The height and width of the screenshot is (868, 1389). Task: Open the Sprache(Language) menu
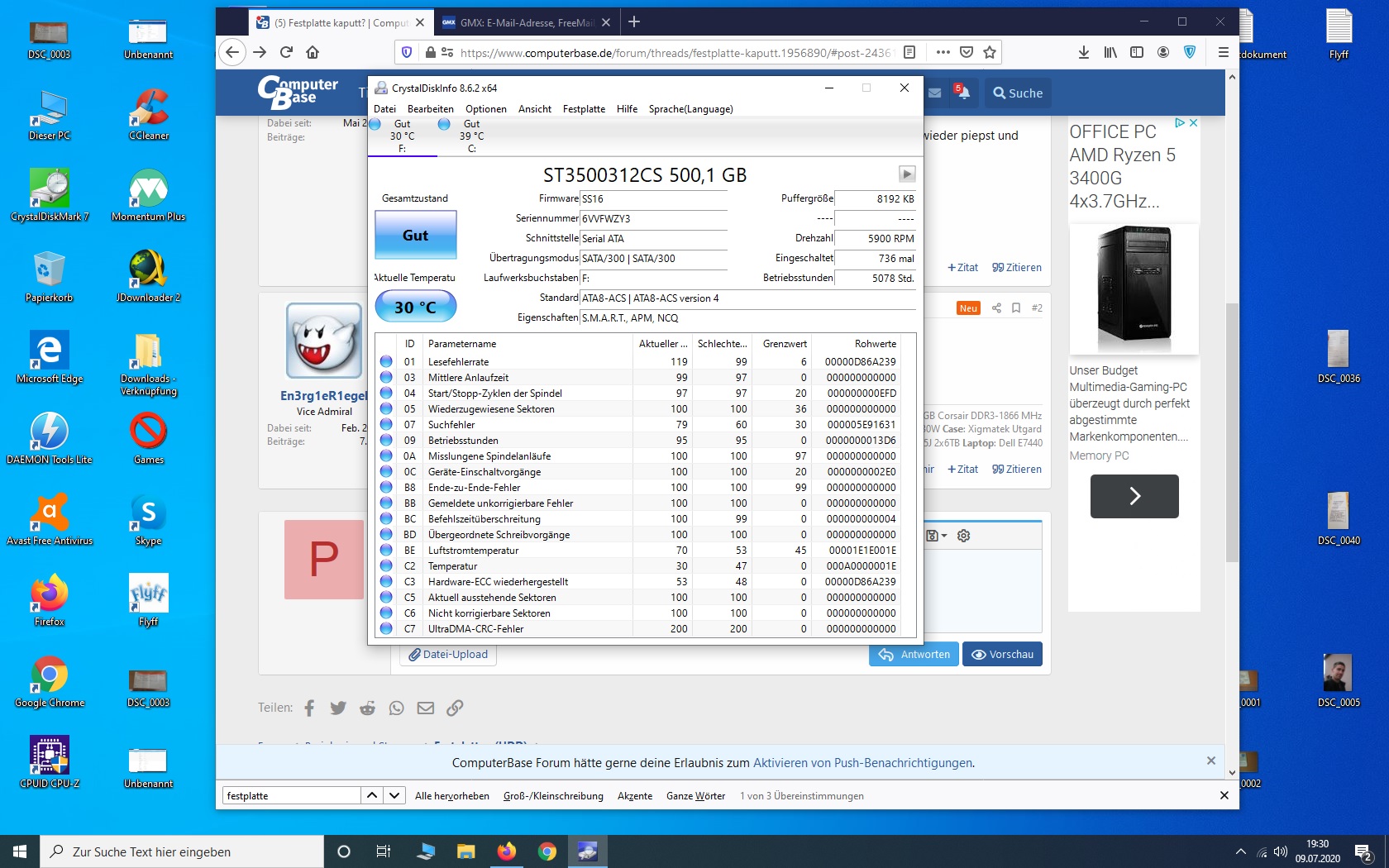point(690,109)
